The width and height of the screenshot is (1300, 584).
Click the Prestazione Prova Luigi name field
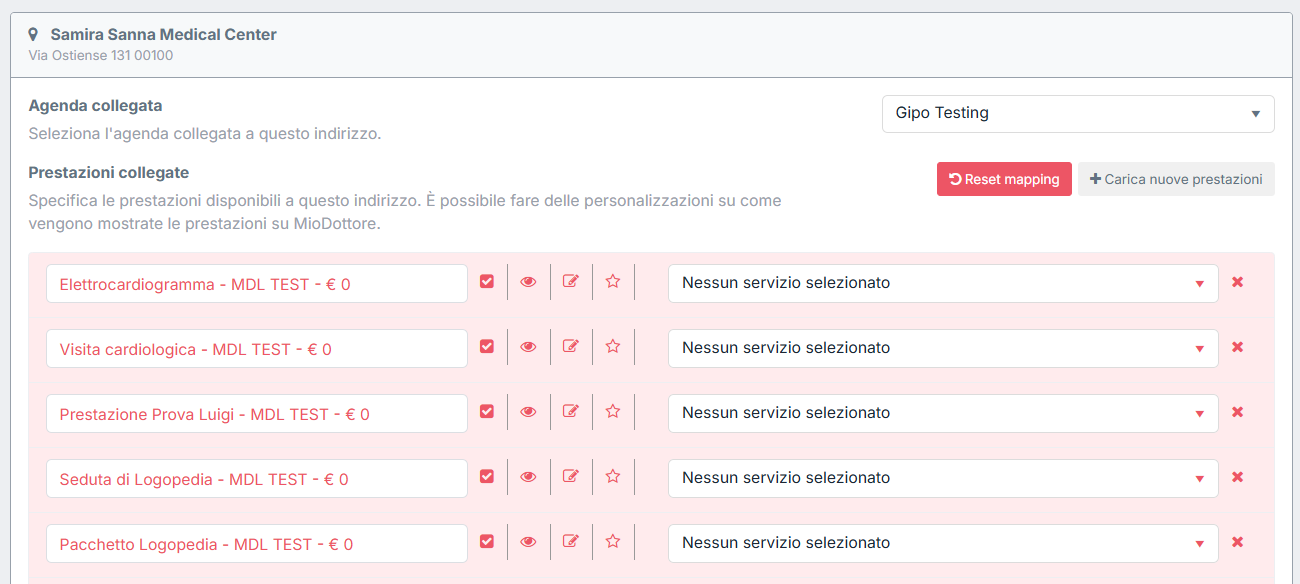pyautogui.click(x=256, y=414)
